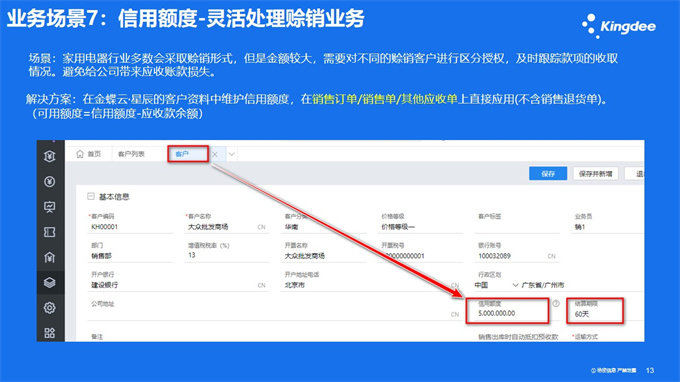Viewport: 680px width, 382px height.
Task: Click the 保存 button
Action: (548, 173)
